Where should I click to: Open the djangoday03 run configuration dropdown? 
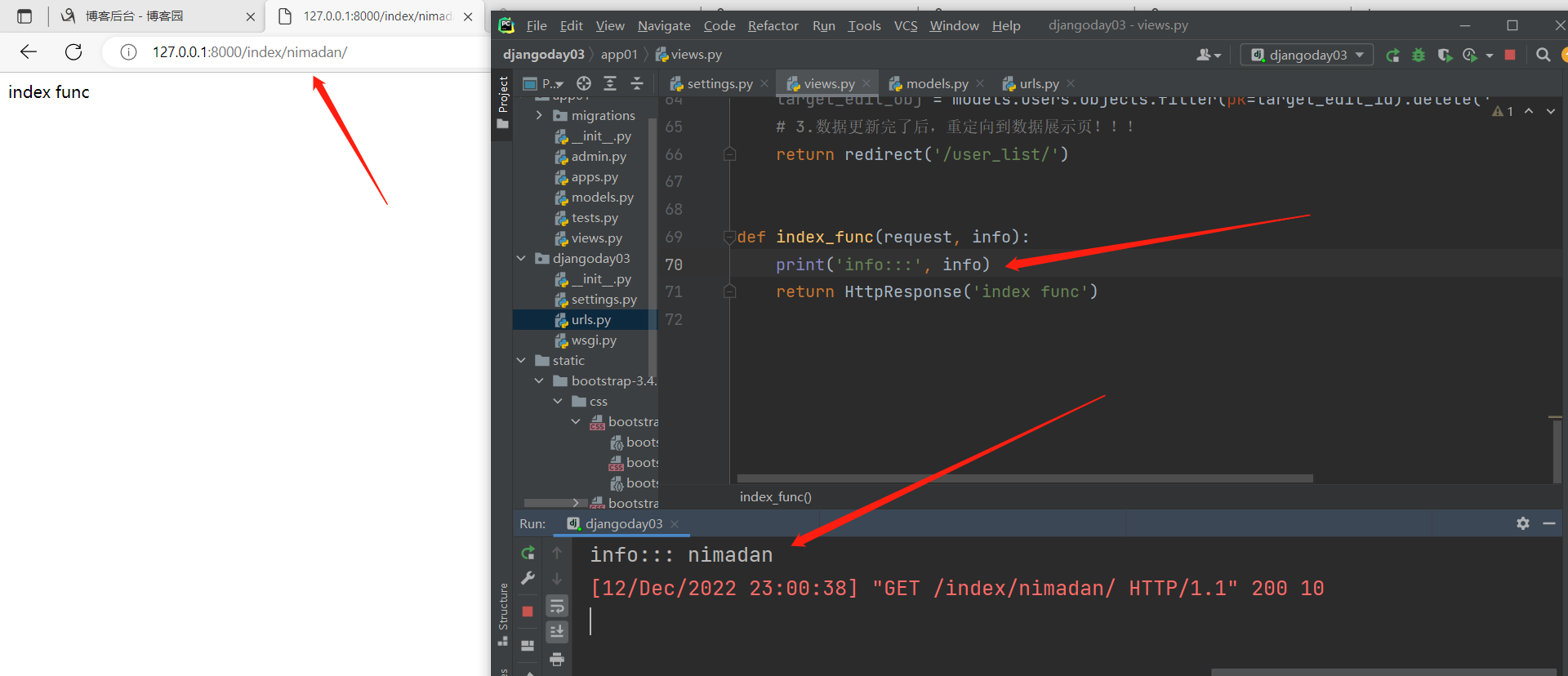1307,55
